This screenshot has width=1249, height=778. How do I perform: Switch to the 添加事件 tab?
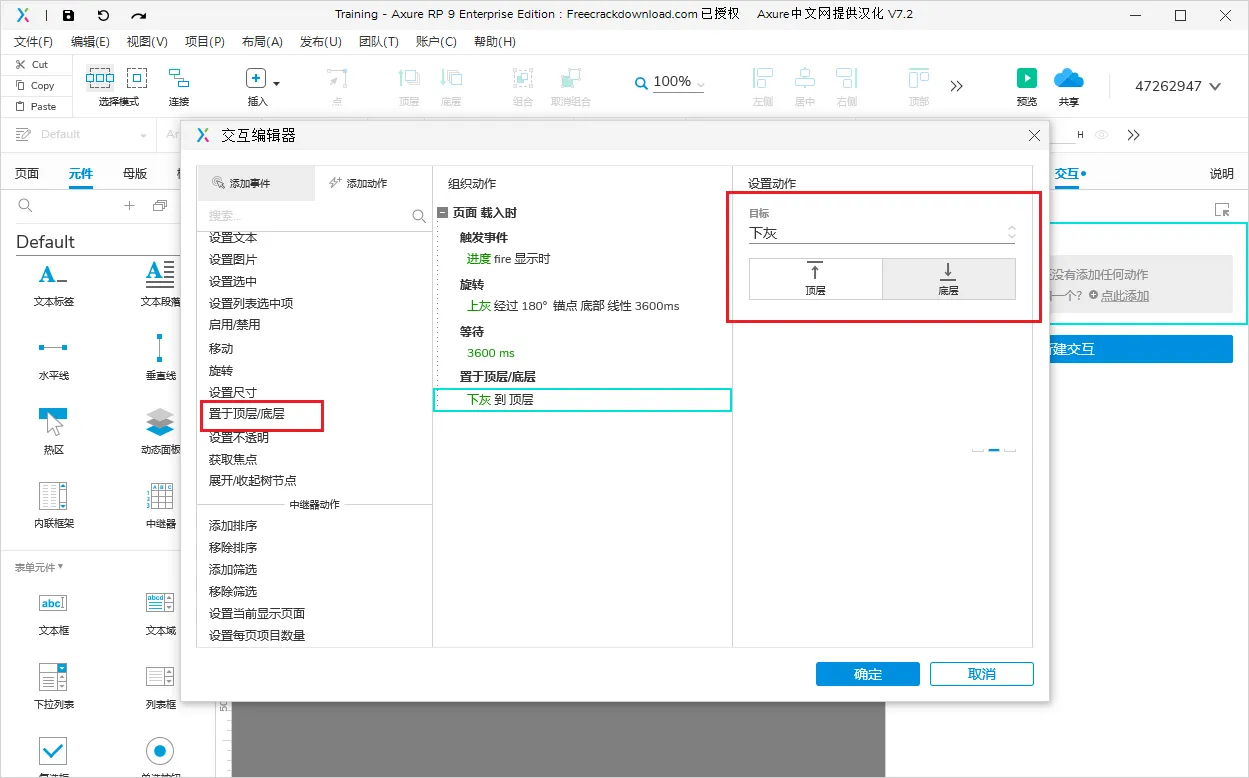tap(256, 183)
